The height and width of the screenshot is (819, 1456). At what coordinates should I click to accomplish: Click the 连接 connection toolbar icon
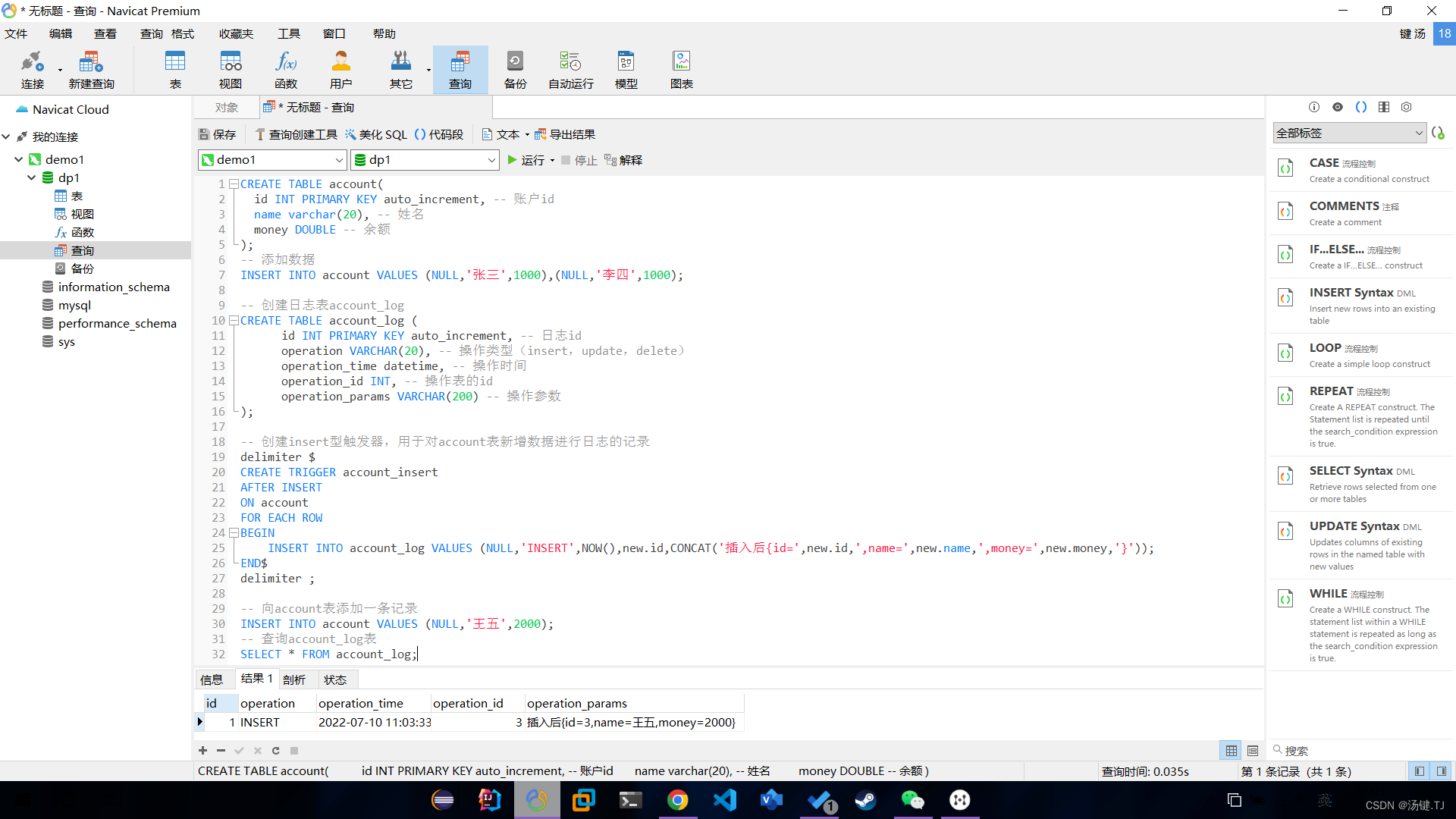point(32,70)
